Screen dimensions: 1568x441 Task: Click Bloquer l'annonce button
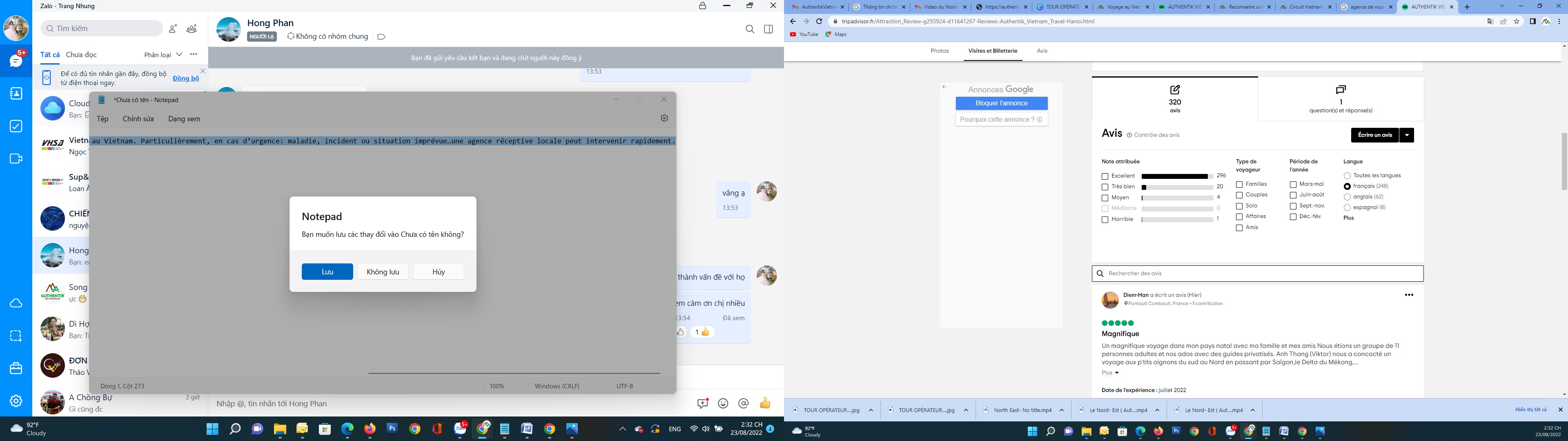(x=1001, y=104)
